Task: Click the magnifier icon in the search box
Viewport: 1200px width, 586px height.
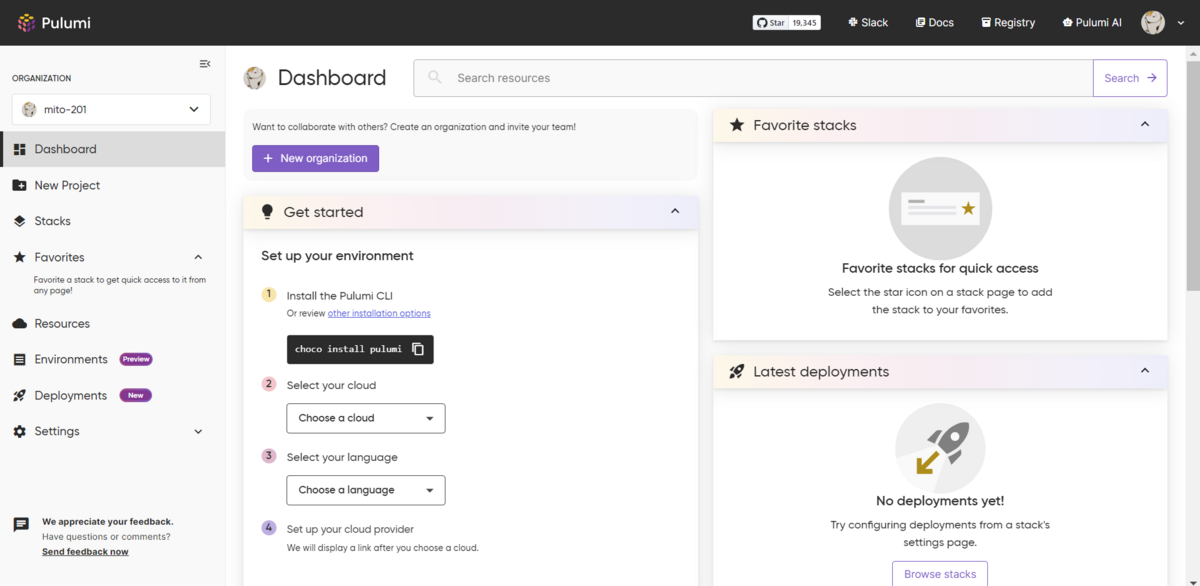Action: point(434,77)
